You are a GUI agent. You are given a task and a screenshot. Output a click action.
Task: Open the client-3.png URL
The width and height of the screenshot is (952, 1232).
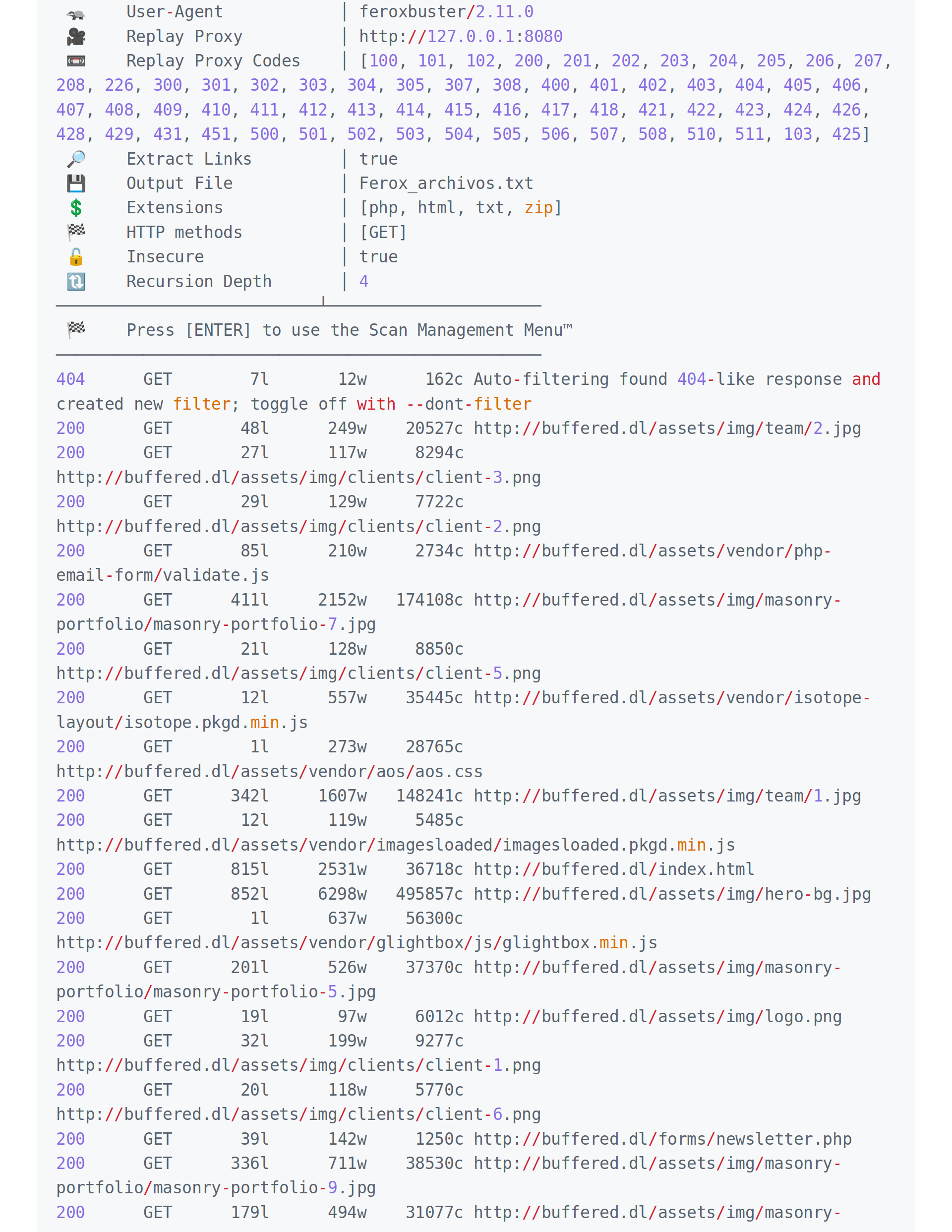click(298, 477)
